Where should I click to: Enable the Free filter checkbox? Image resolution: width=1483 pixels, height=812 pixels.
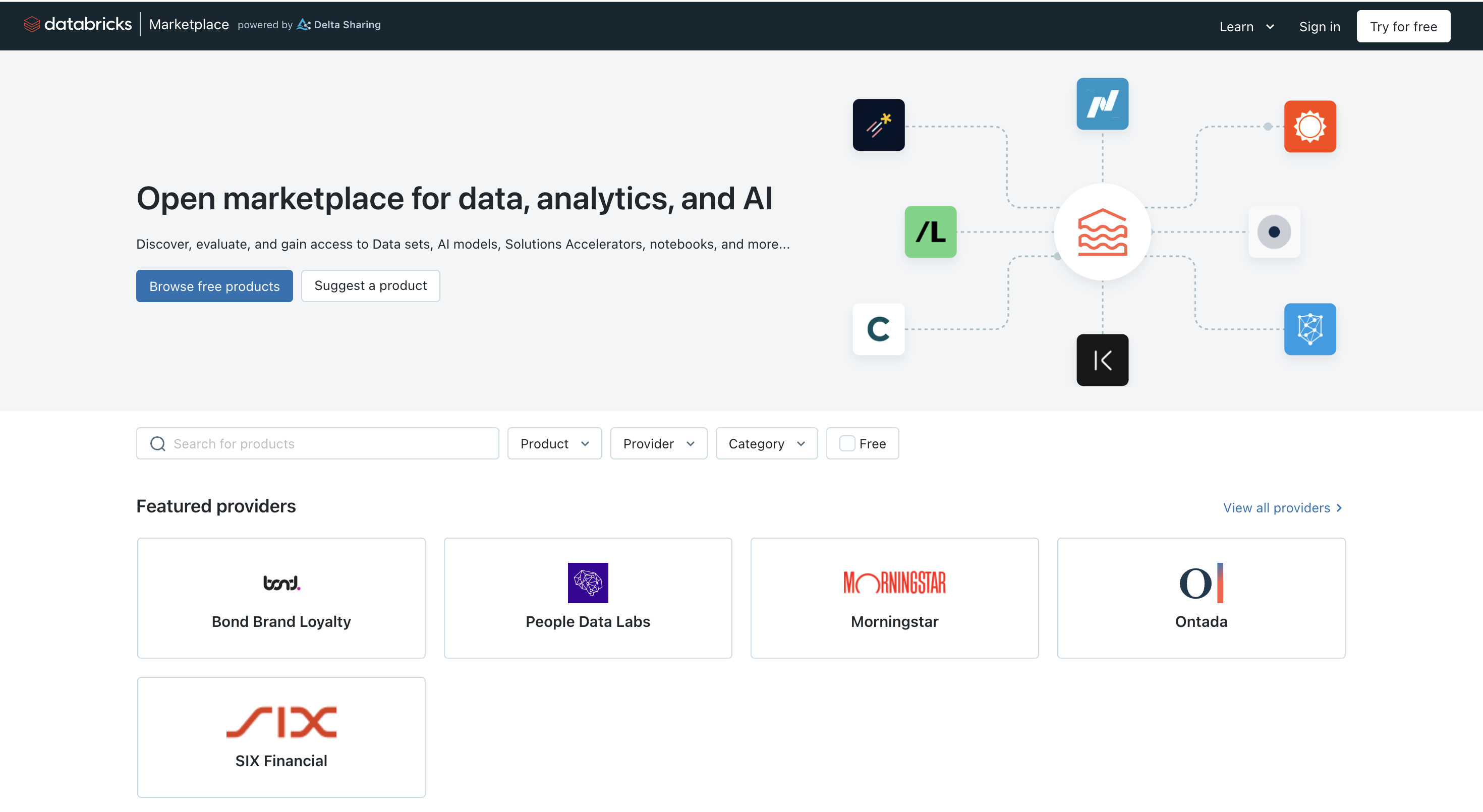coord(846,444)
